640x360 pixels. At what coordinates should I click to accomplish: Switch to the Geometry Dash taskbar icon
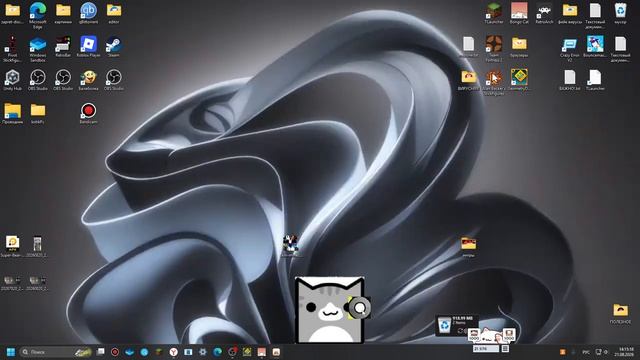(247, 352)
